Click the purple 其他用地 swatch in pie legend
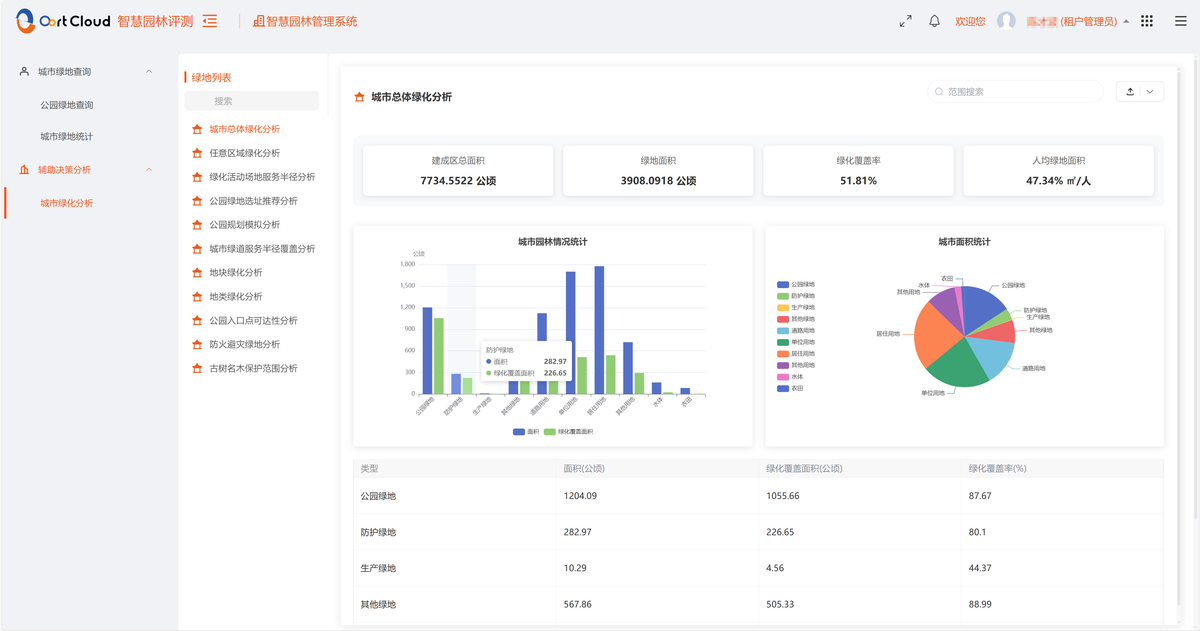Screen dimensions: 1200x631 click(x=782, y=365)
